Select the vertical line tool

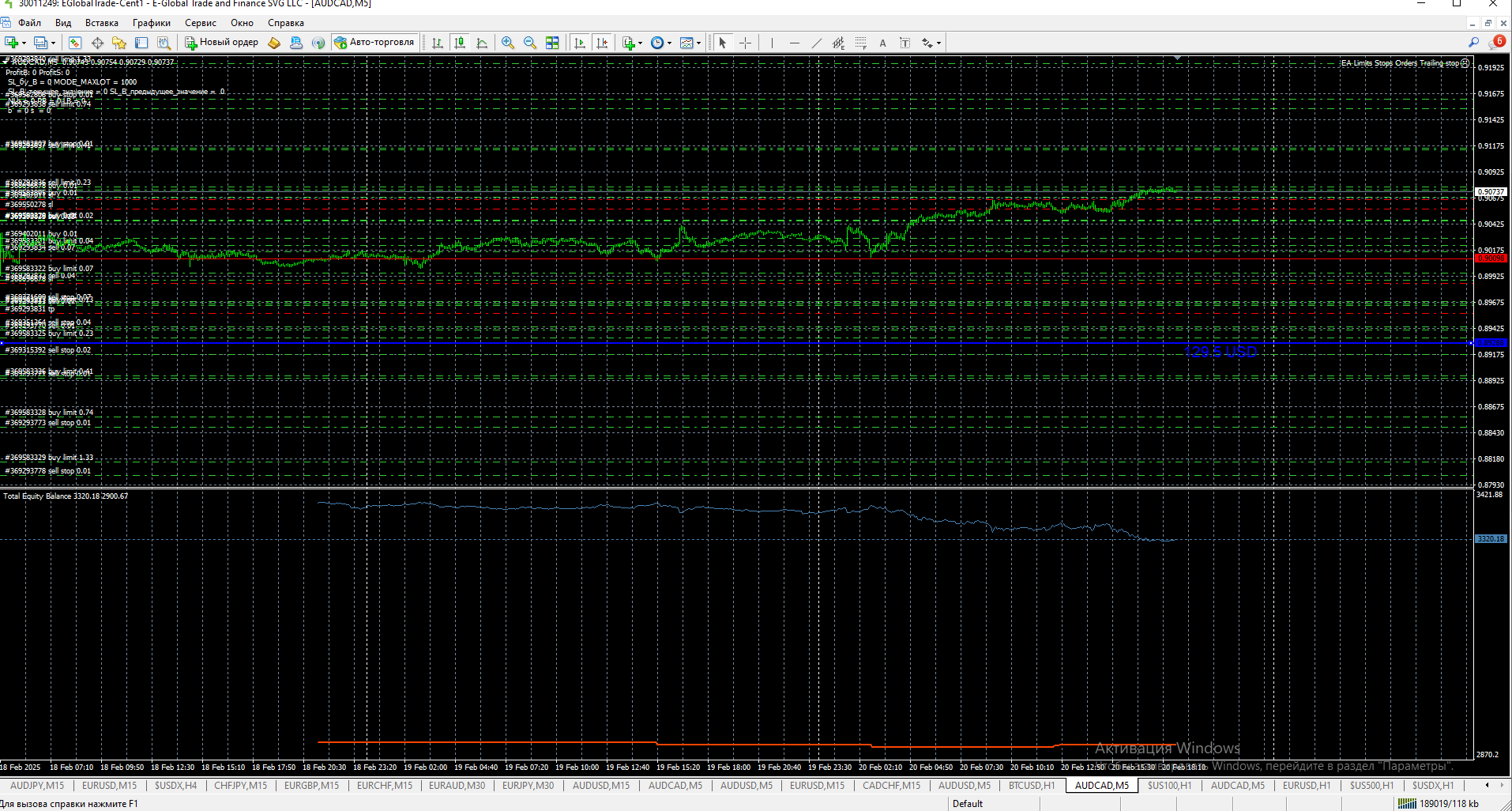771,43
